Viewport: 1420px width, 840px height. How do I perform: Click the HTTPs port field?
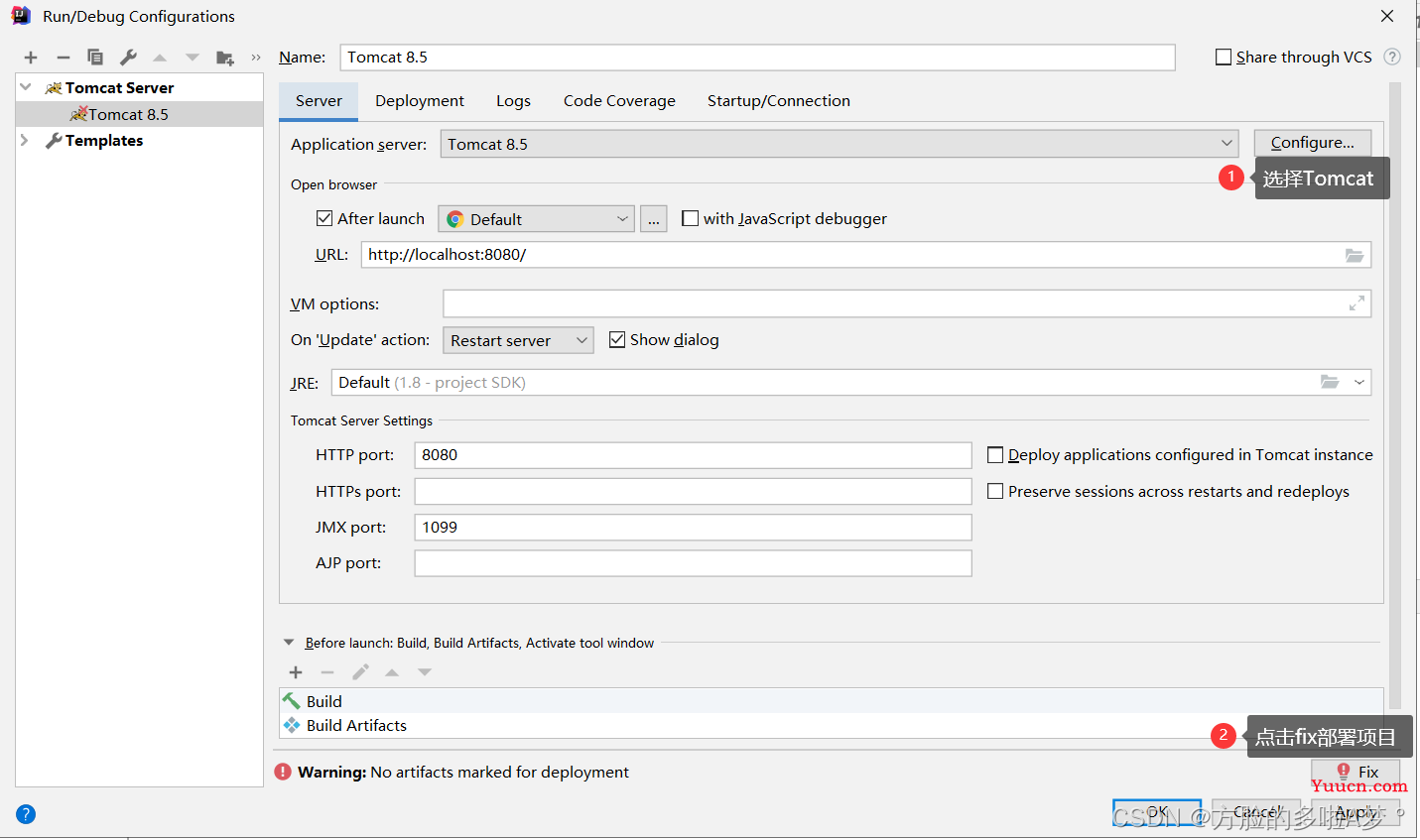pyautogui.click(x=693, y=491)
